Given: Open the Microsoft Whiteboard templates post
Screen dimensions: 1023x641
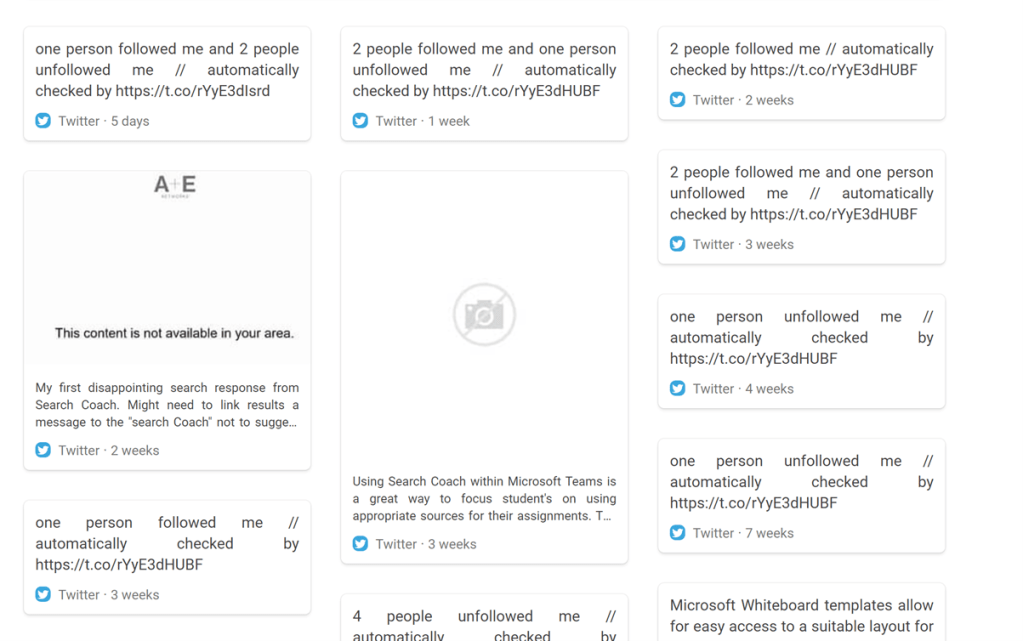Looking at the screenshot, I should tap(801, 616).
